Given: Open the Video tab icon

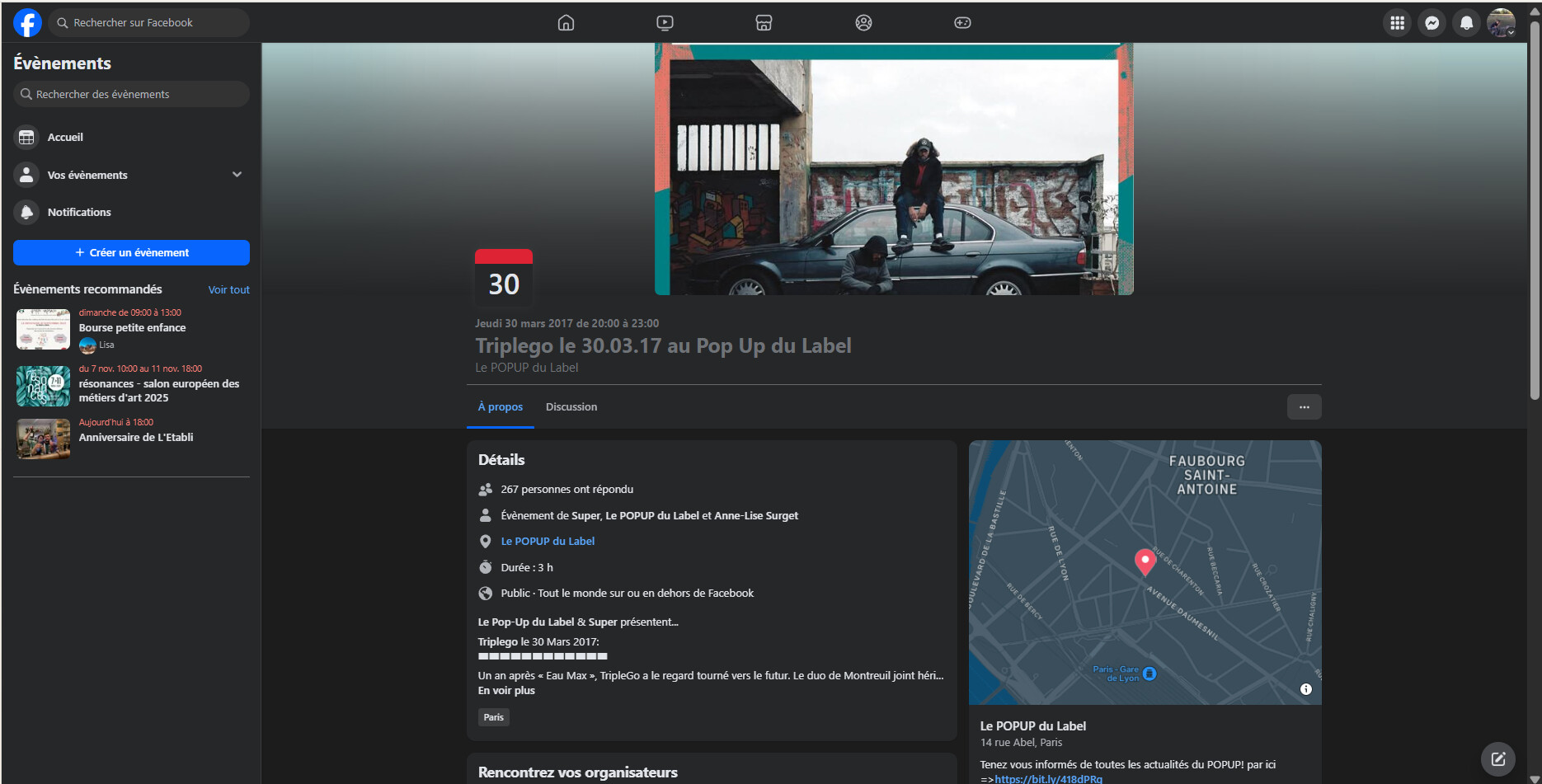Looking at the screenshot, I should [665, 23].
